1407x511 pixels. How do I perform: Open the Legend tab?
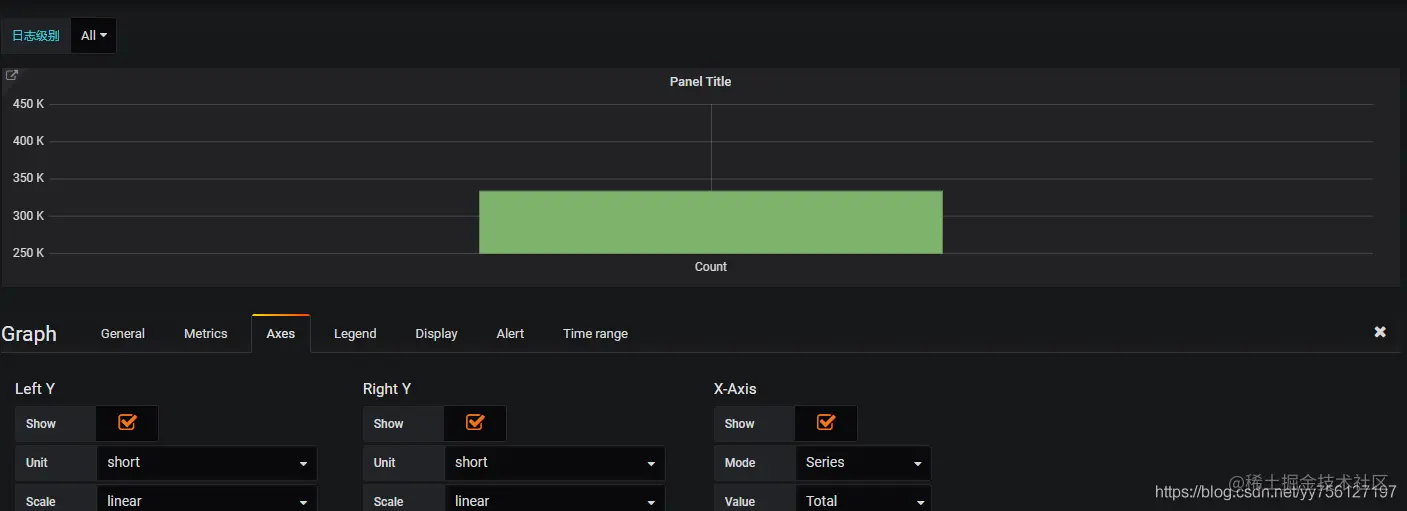point(355,333)
